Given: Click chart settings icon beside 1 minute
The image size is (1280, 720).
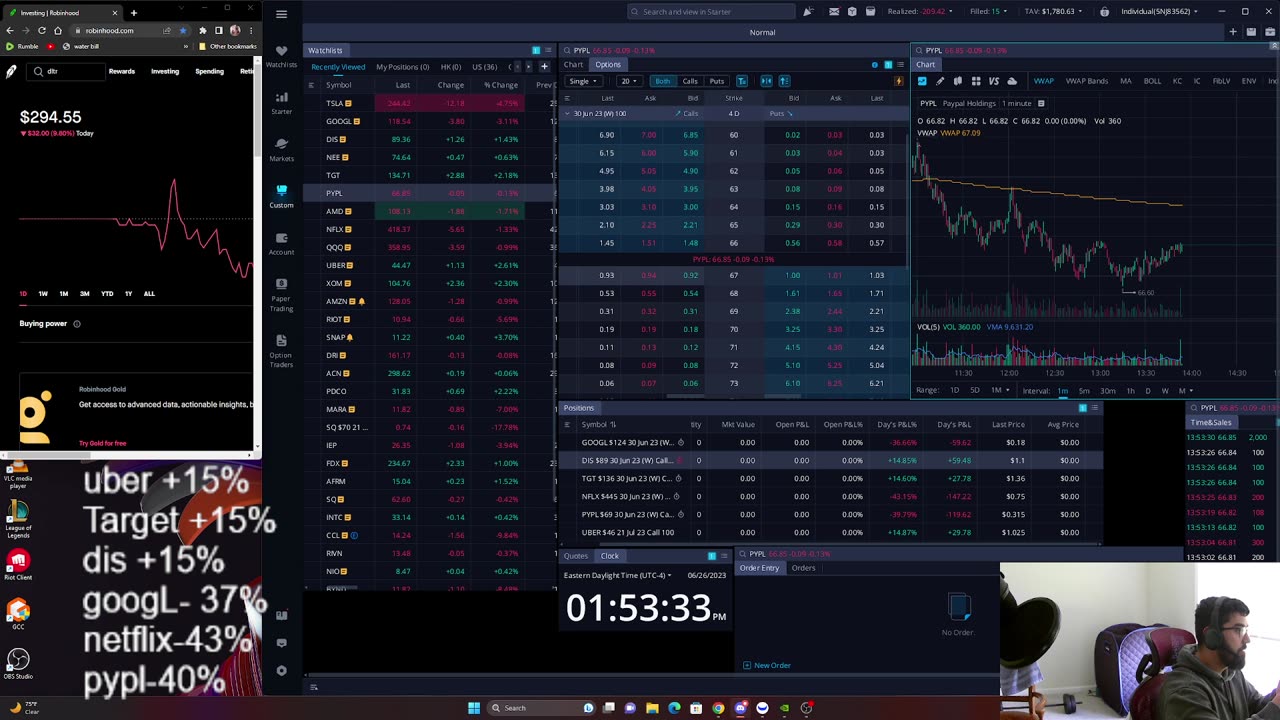Looking at the screenshot, I should tap(1040, 103).
